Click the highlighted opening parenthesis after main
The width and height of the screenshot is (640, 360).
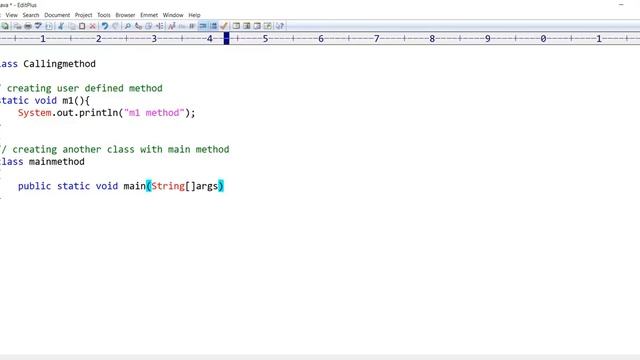pyautogui.click(x=149, y=186)
